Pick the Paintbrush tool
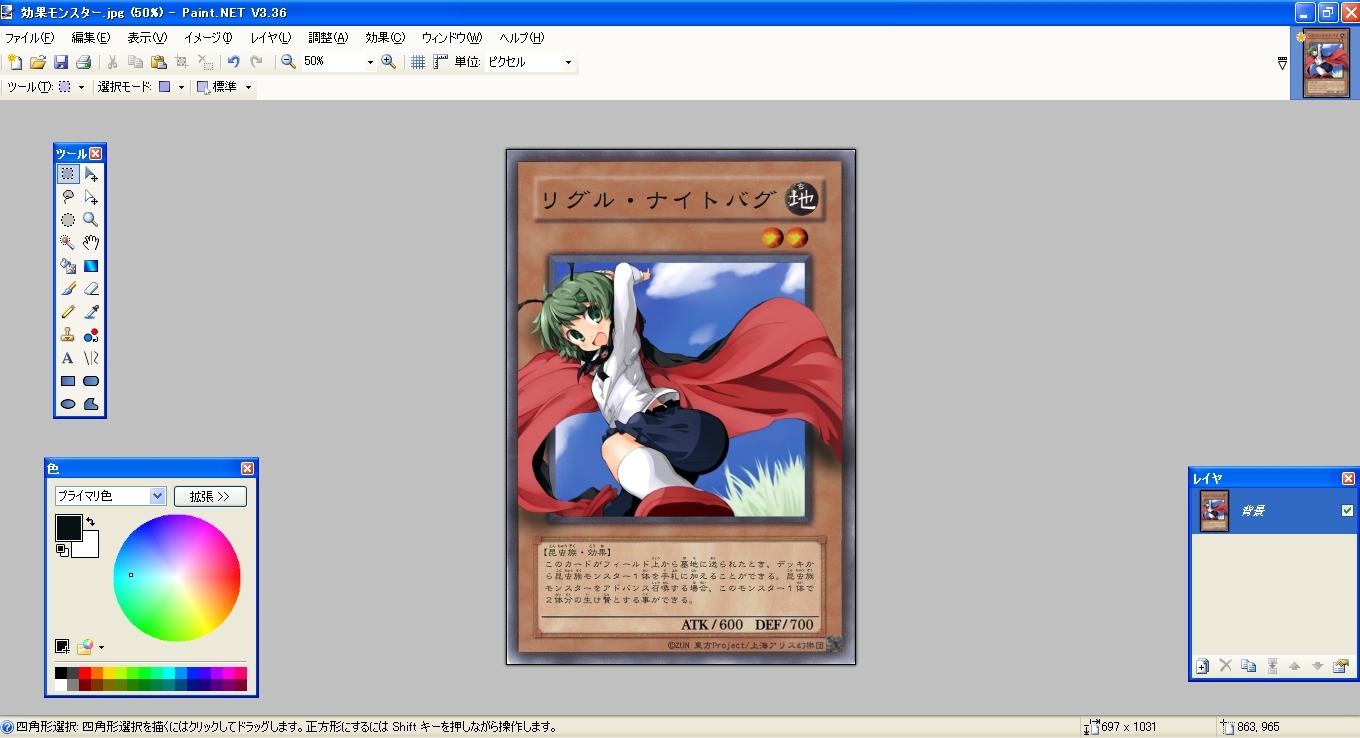This screenshot has width=1360, height=738. click(68, 289)
